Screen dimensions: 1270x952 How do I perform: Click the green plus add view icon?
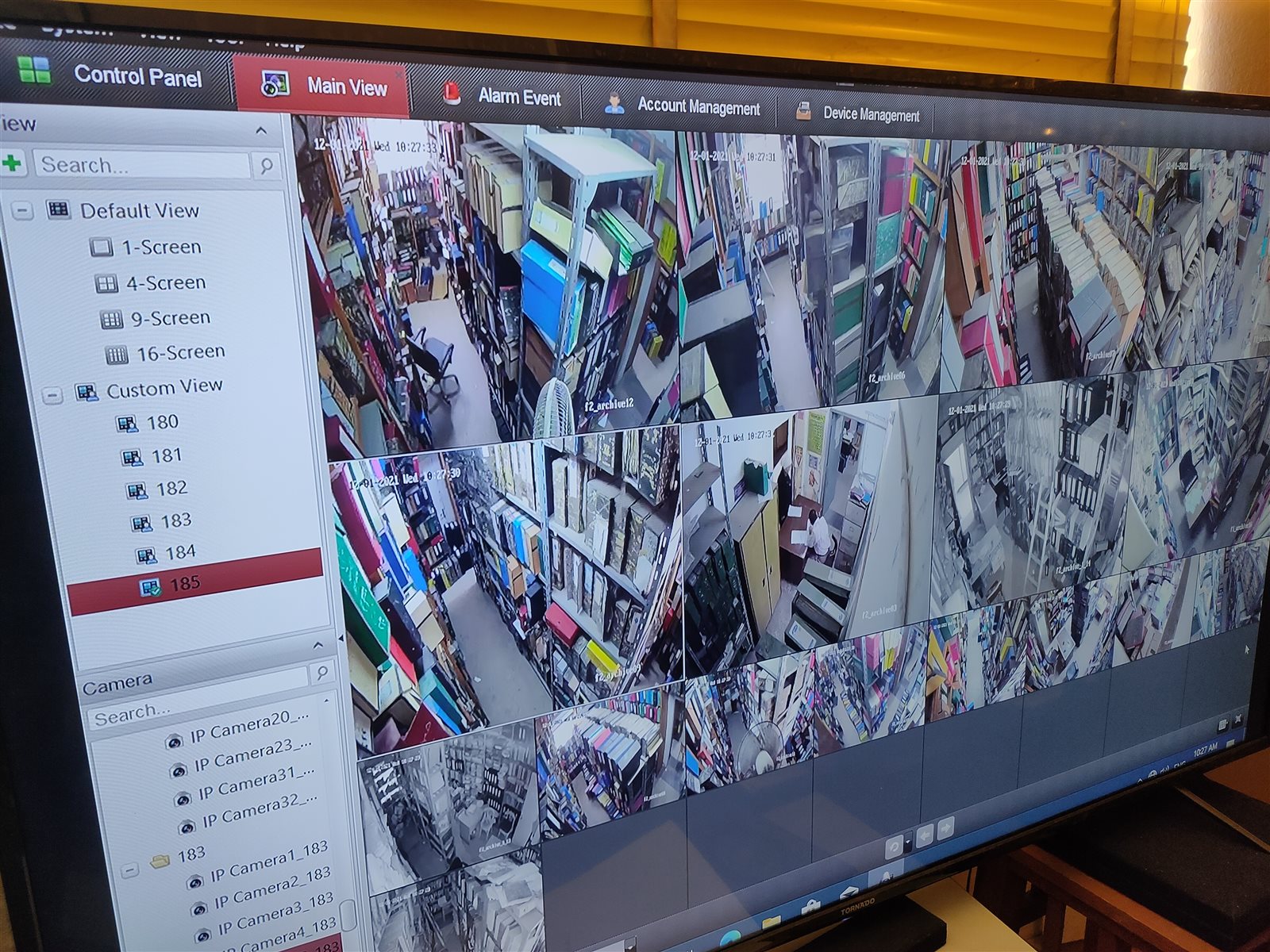tap(12, 163)
